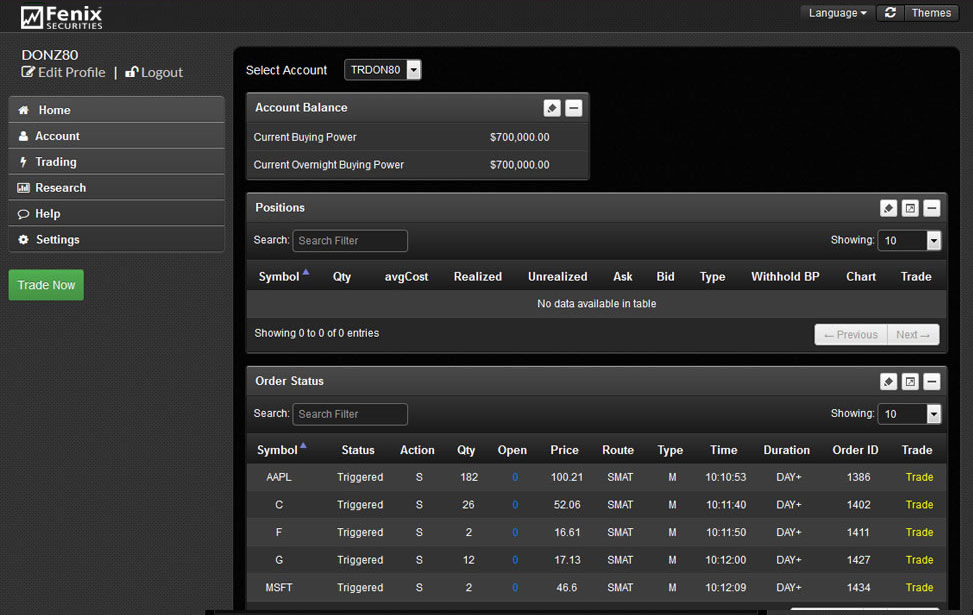Pop out the Order Status panel
Image resolution: width=973 pixels, height=615 pixels.
pyautogui.click(x=910, y=382)
